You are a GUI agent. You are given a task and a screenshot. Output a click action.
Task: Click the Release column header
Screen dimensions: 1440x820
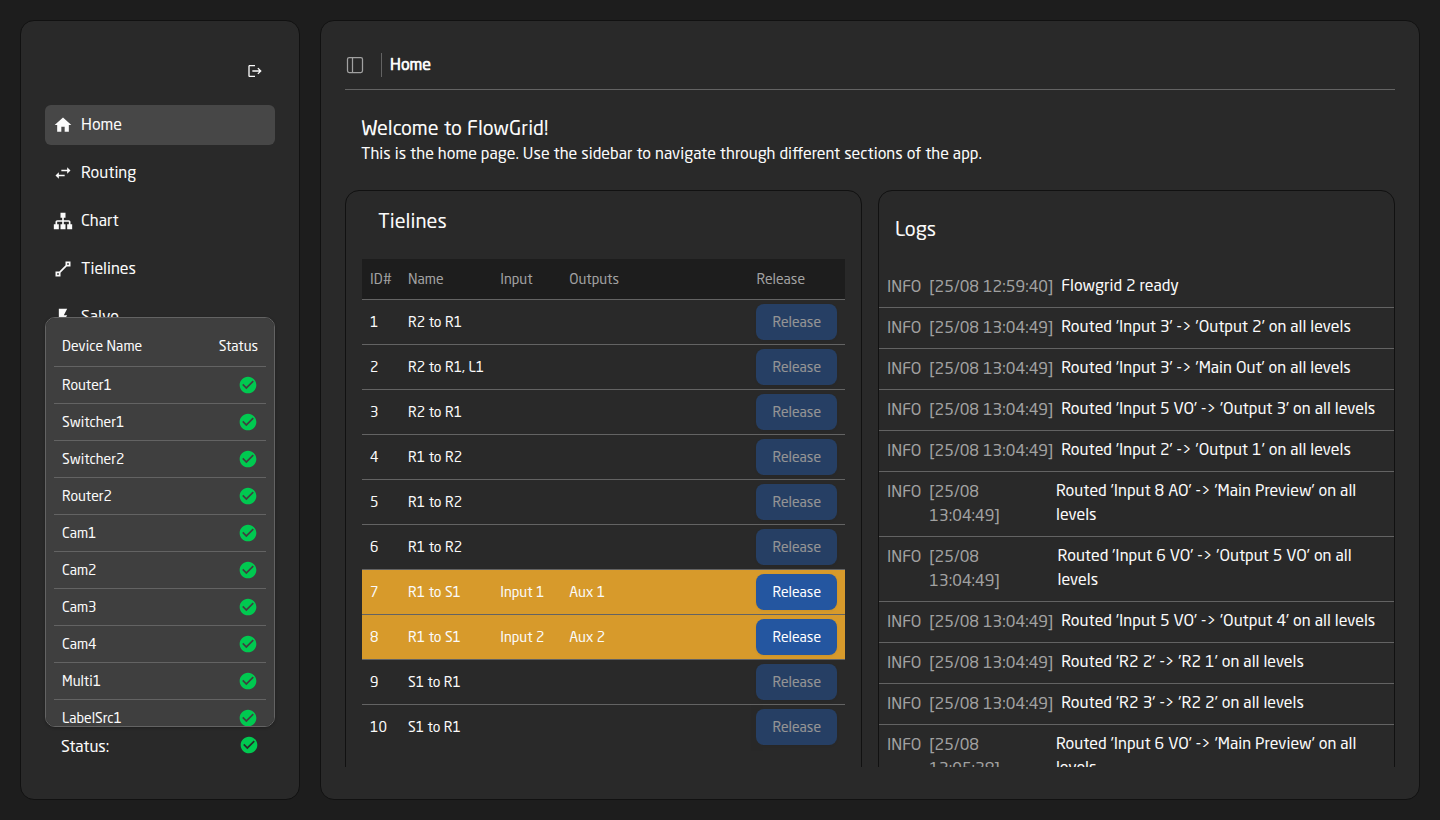(x=780, y=280)
